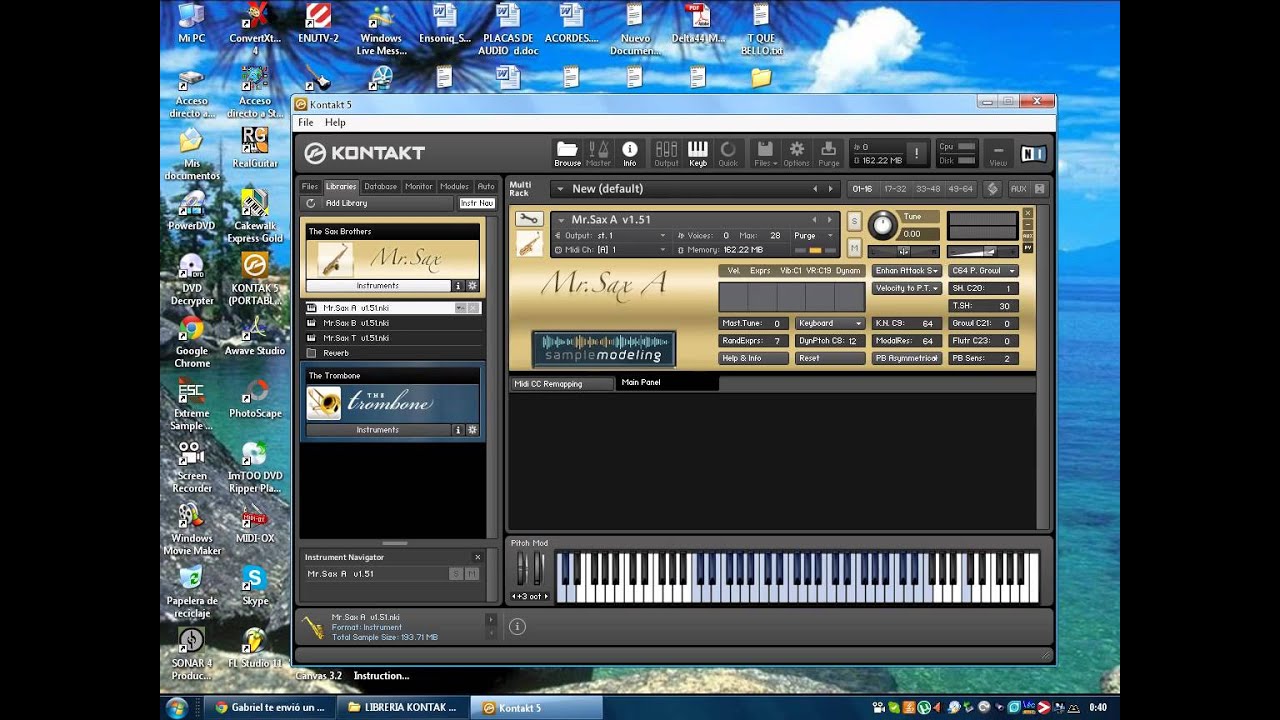Toggle AUX sends display
This screenshot has height=720, width=1280.
pyautogui.click(x=1018, y=188)
